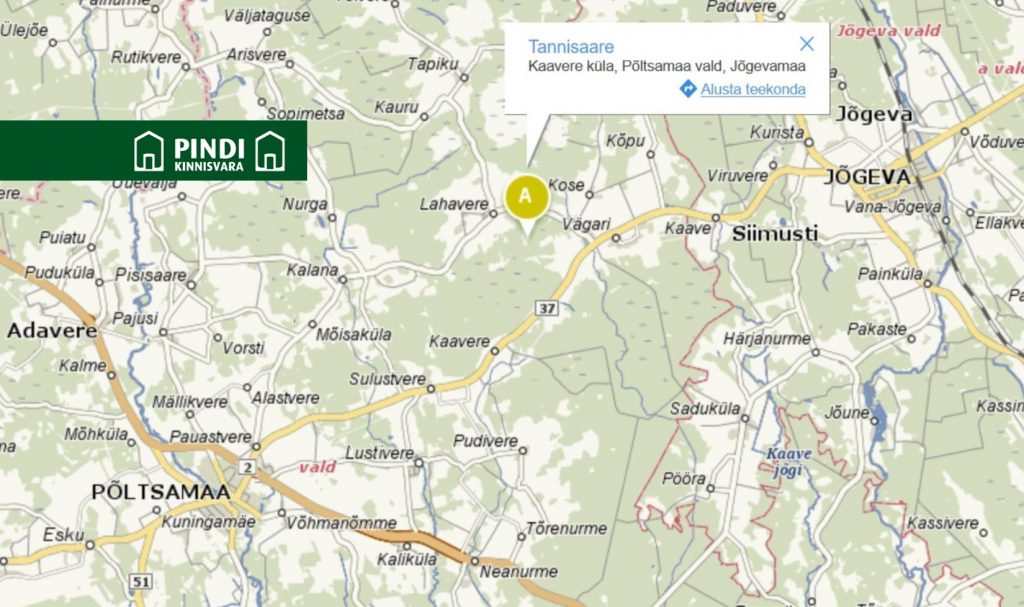Click the left house icon in Pindi logo

pyautogui.click(x=148, y=151)
